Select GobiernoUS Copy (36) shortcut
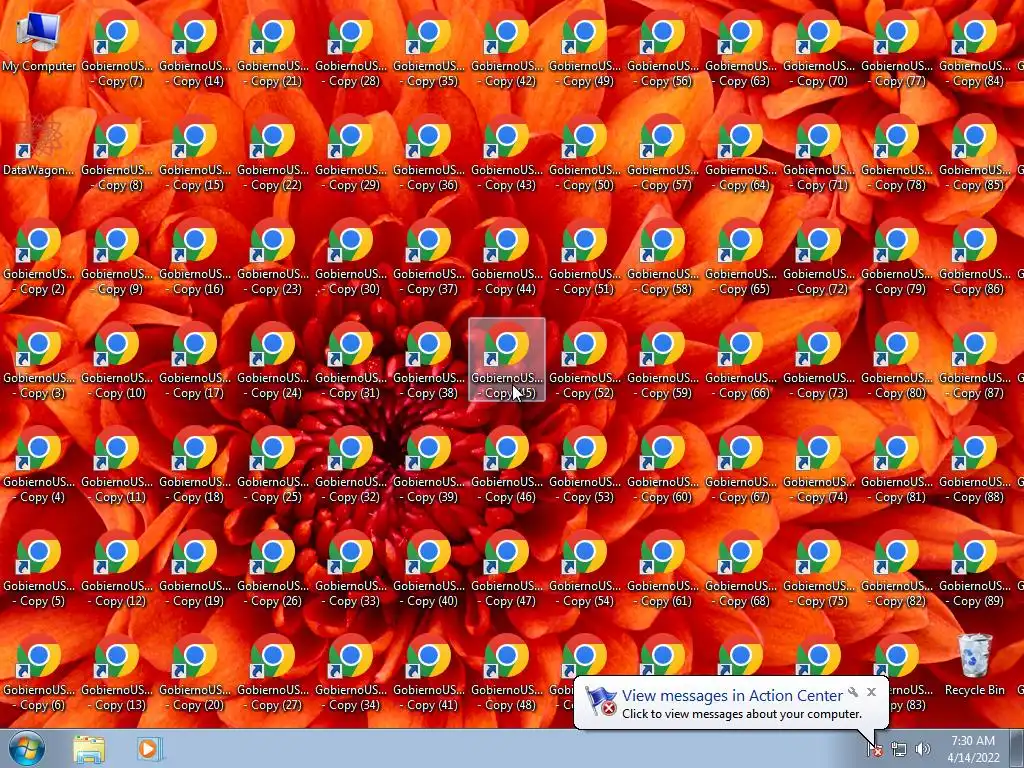 (x=429, y=153)
